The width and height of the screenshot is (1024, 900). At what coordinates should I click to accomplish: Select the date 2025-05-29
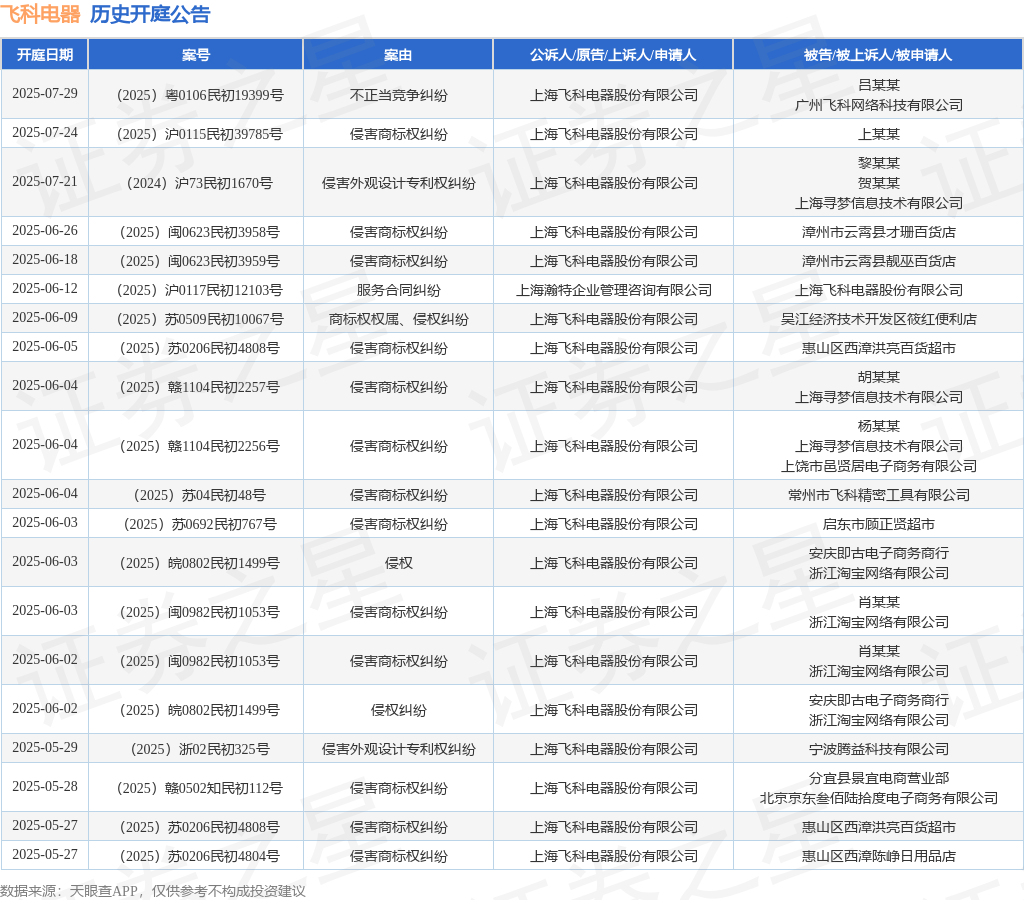(44, 747)
